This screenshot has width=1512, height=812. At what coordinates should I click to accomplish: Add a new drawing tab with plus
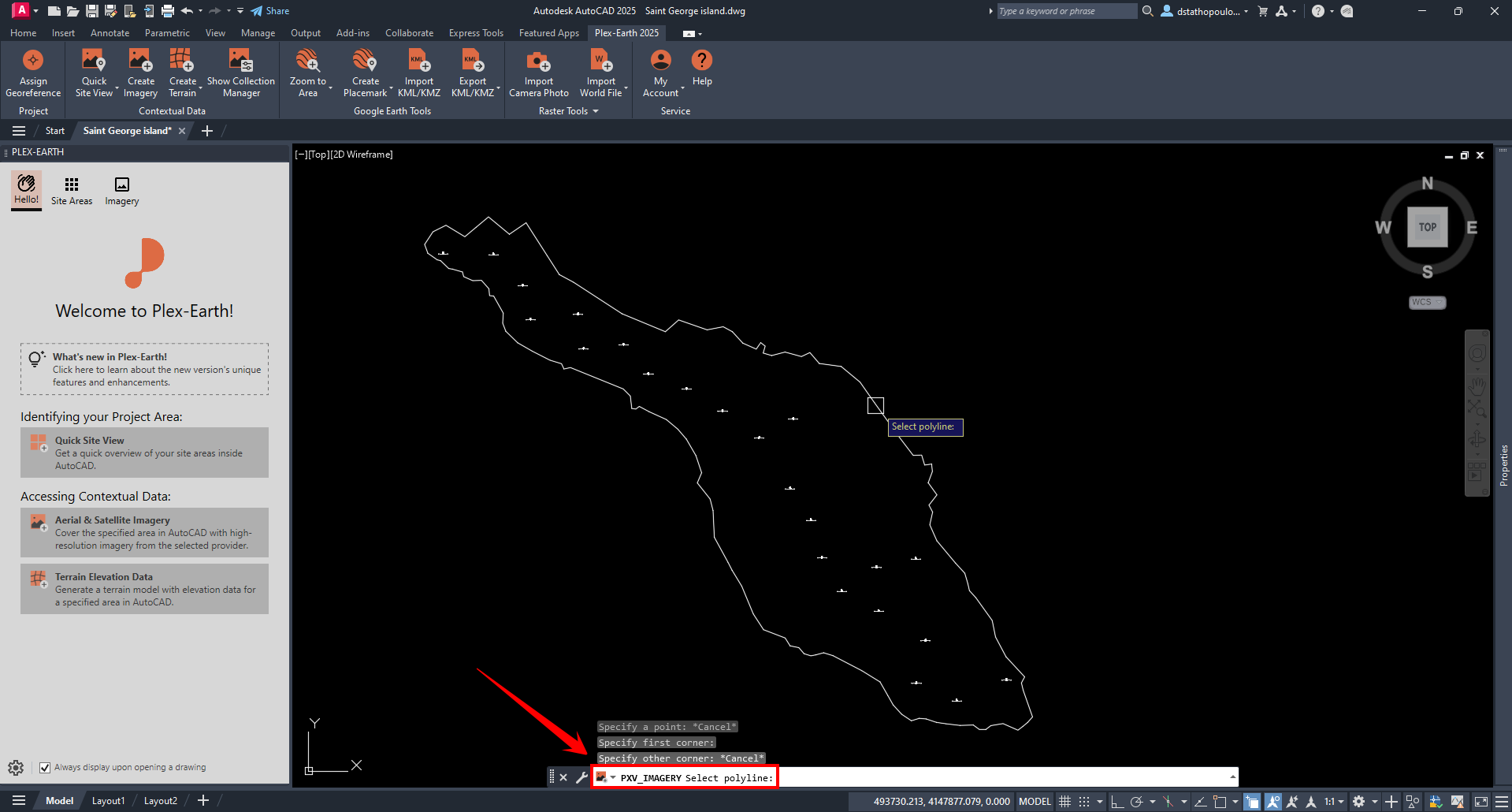click(x=207, y=131)
